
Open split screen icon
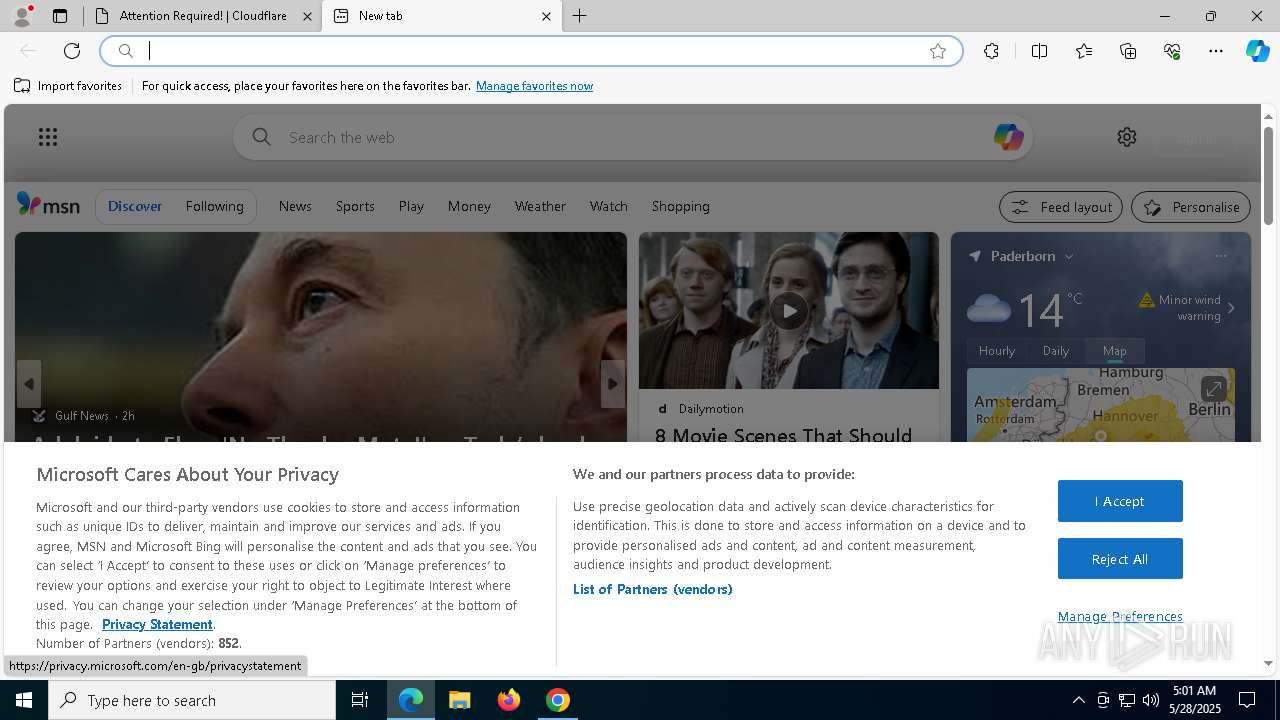point(1039,51)
